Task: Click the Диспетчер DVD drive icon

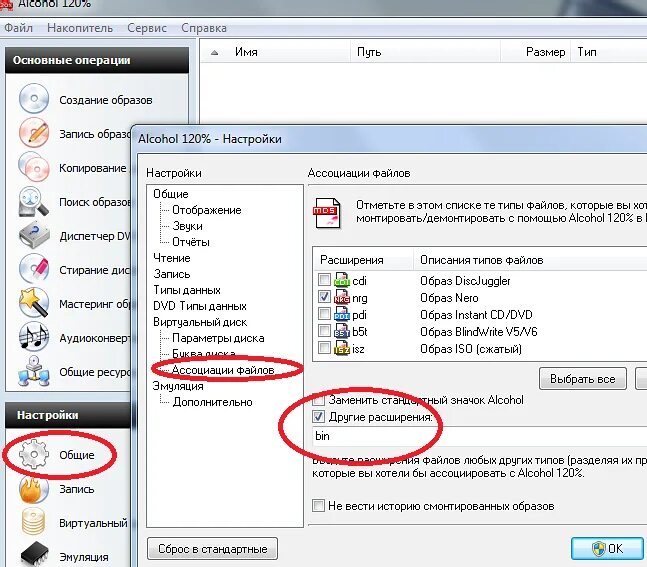Action: [x=34, y=235]
